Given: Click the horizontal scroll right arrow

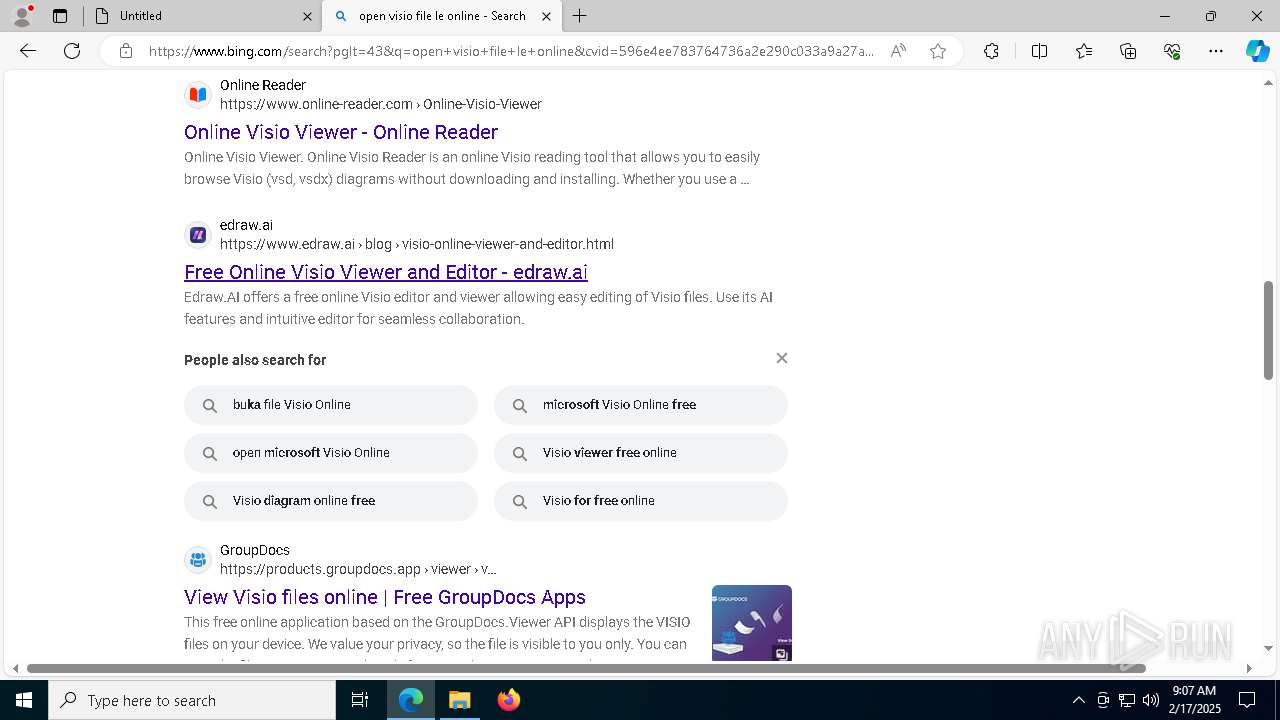Looking at the screenshot, I should click(x=1249, y=668).
